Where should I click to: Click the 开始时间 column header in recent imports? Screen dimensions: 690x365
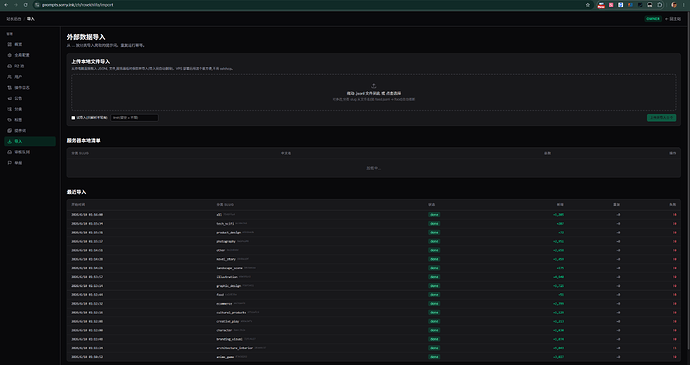78,204
